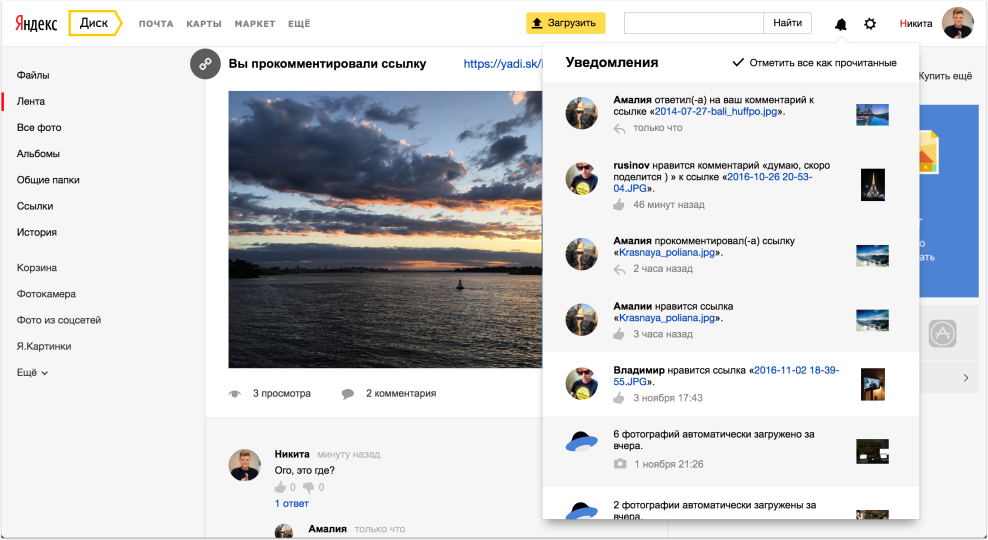988x540 pixels.
Task: Open Никита's profile avatar in header
Action: [957, 23]
